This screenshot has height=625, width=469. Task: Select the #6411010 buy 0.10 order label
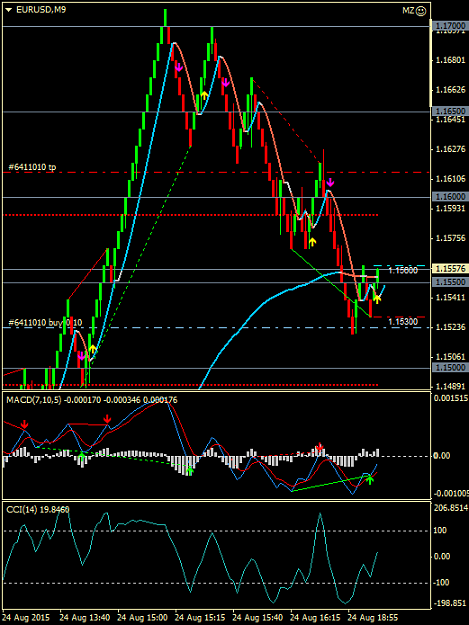(45, 322)
